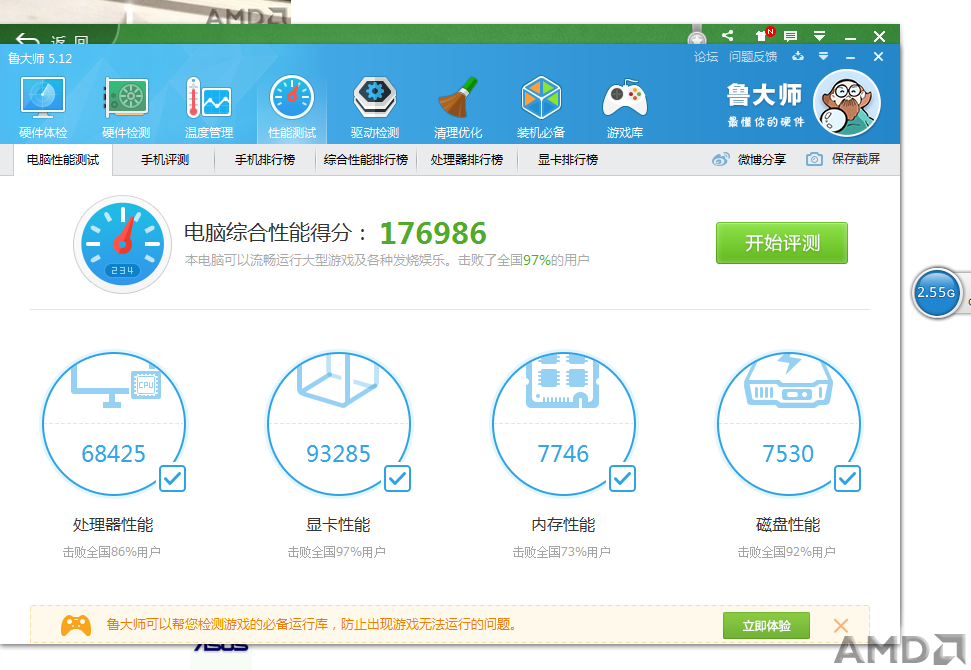
Task: Switch to the 显卡排行榜 tab
Action: coord(567,160)
